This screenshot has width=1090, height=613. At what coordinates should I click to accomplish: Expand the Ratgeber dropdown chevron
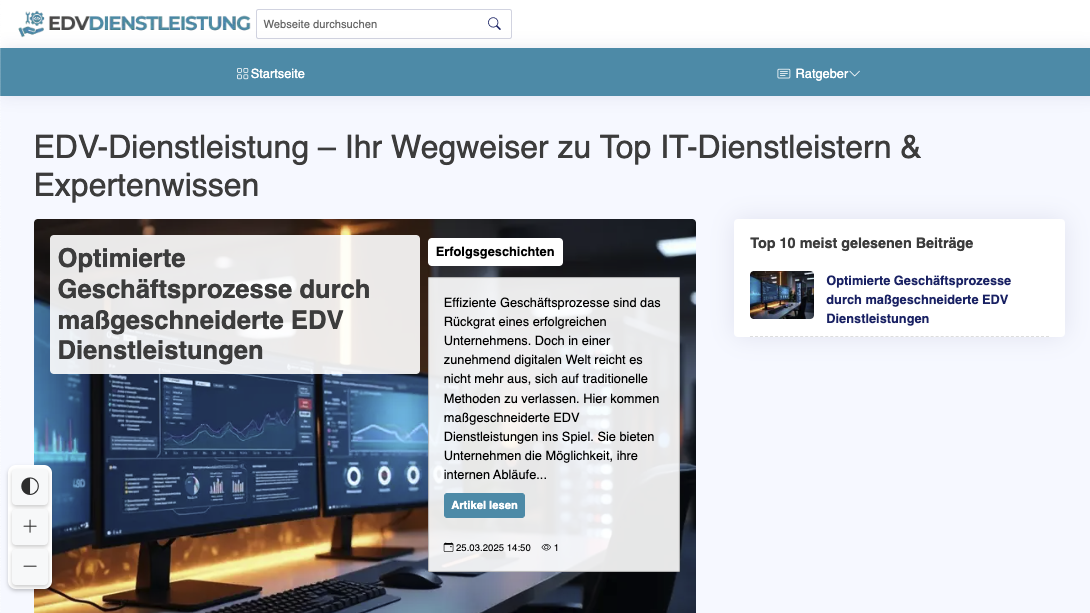(x=855, y=73)
